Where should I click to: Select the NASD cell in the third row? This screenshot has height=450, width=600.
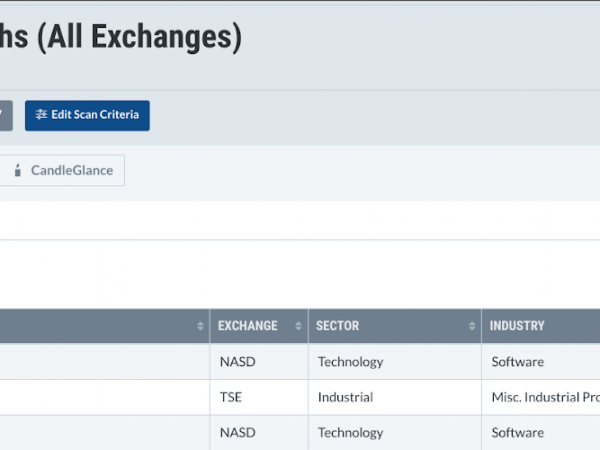tap(259, 433)
